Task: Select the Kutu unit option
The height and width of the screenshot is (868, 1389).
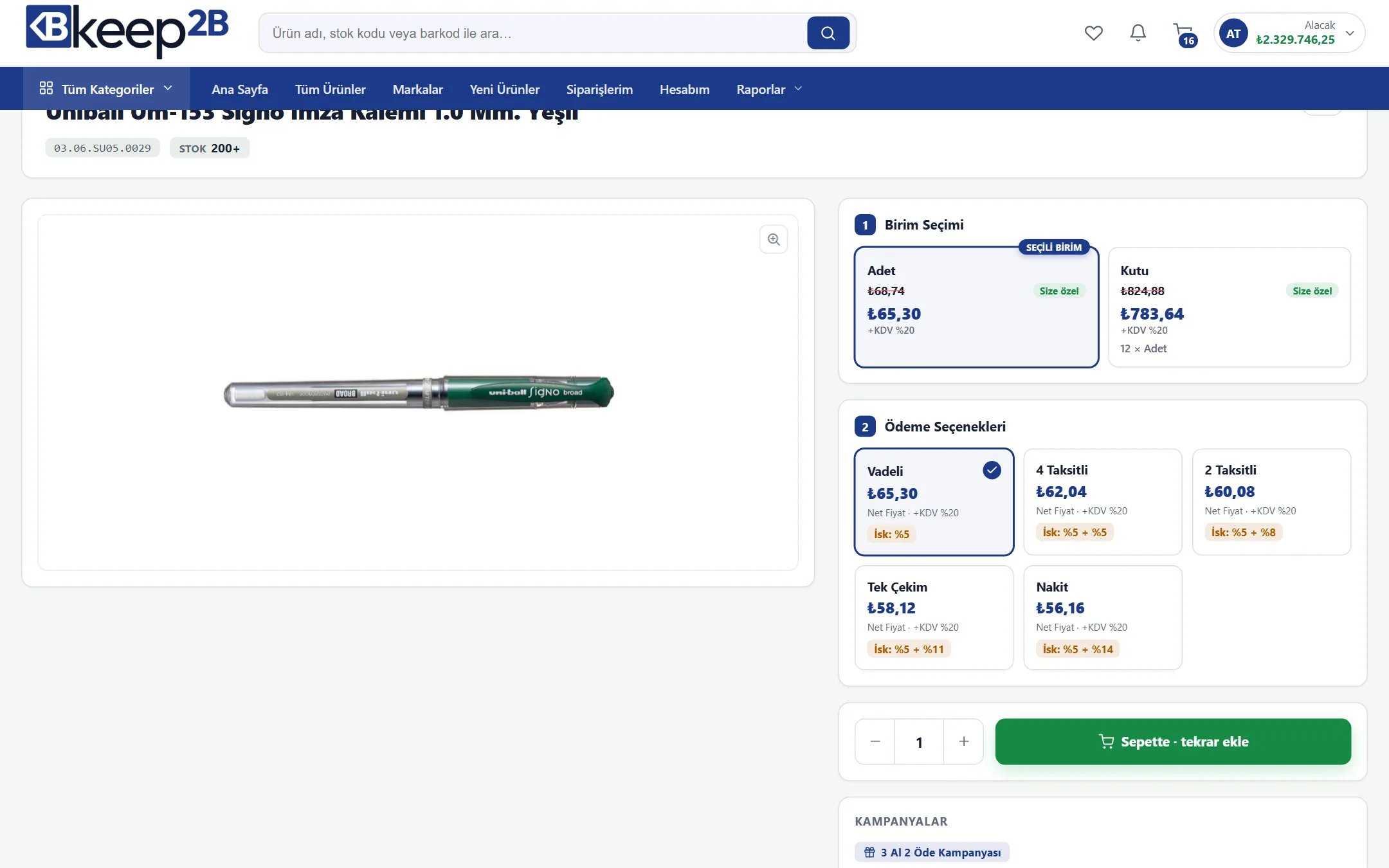Action: pyautogui.click(x=1229, y=307)
